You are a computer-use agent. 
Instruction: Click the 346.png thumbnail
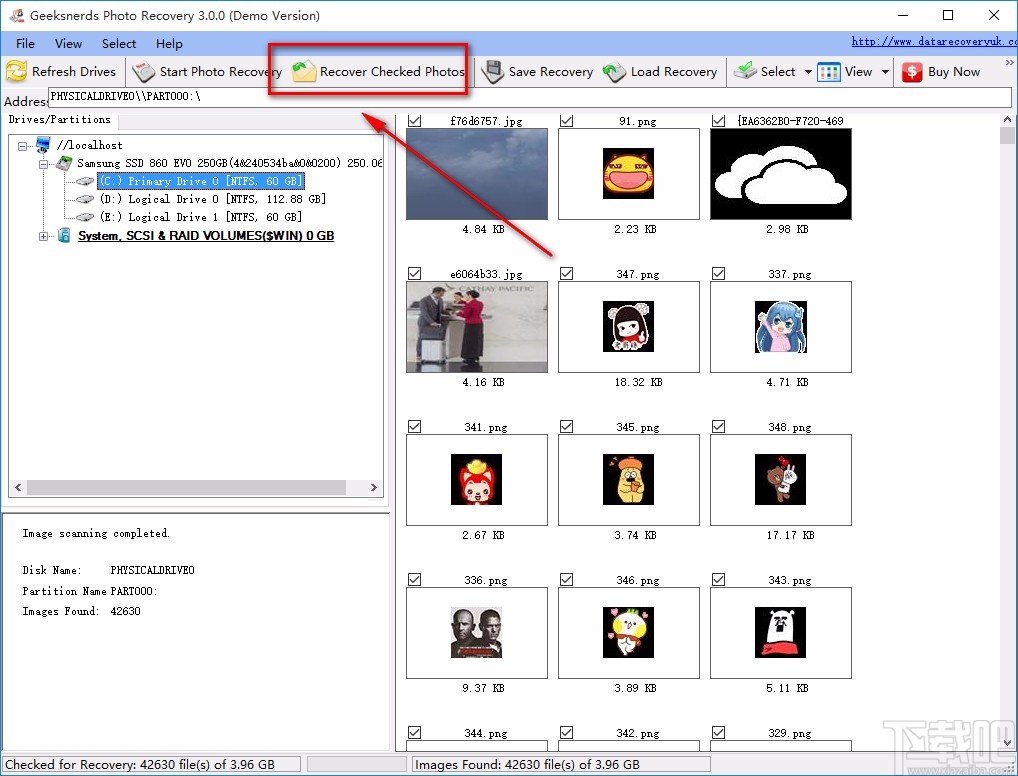coord(628,632)
